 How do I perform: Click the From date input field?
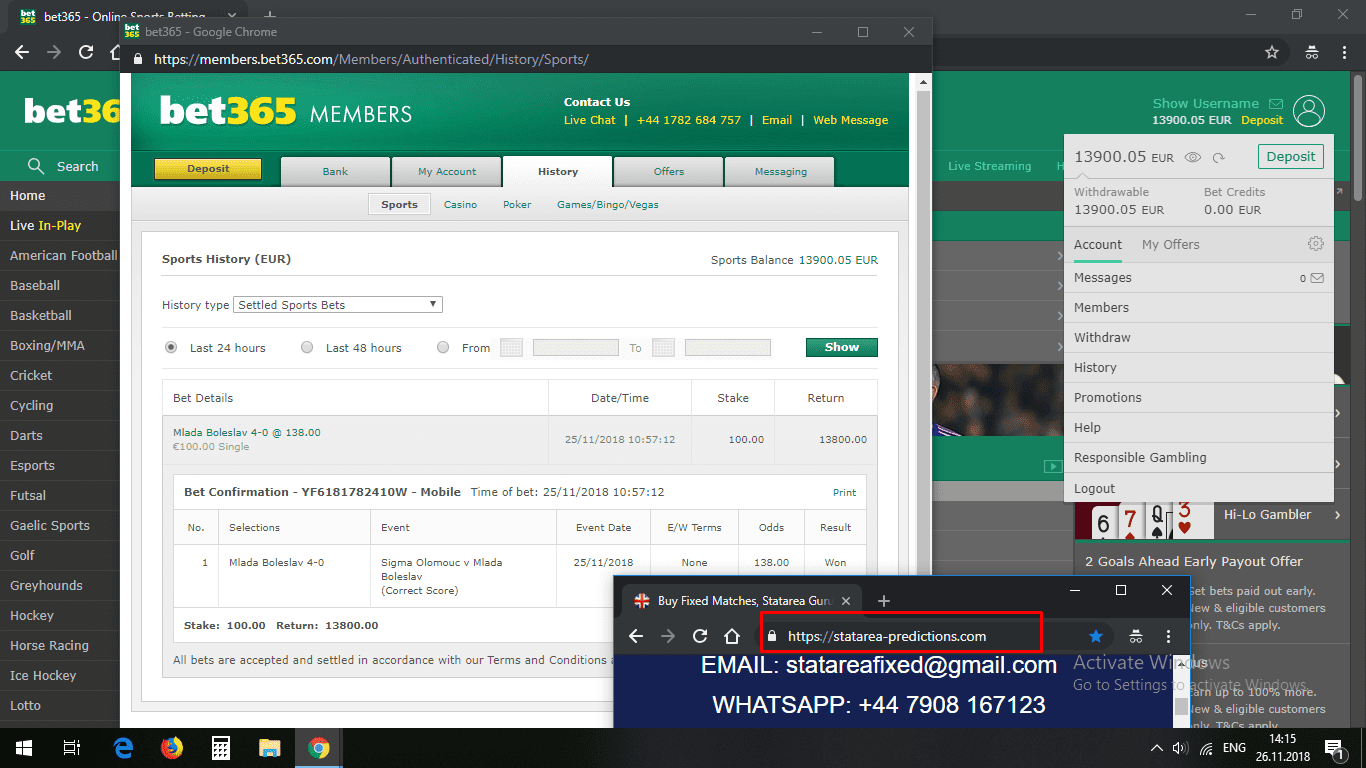(576, 348)
